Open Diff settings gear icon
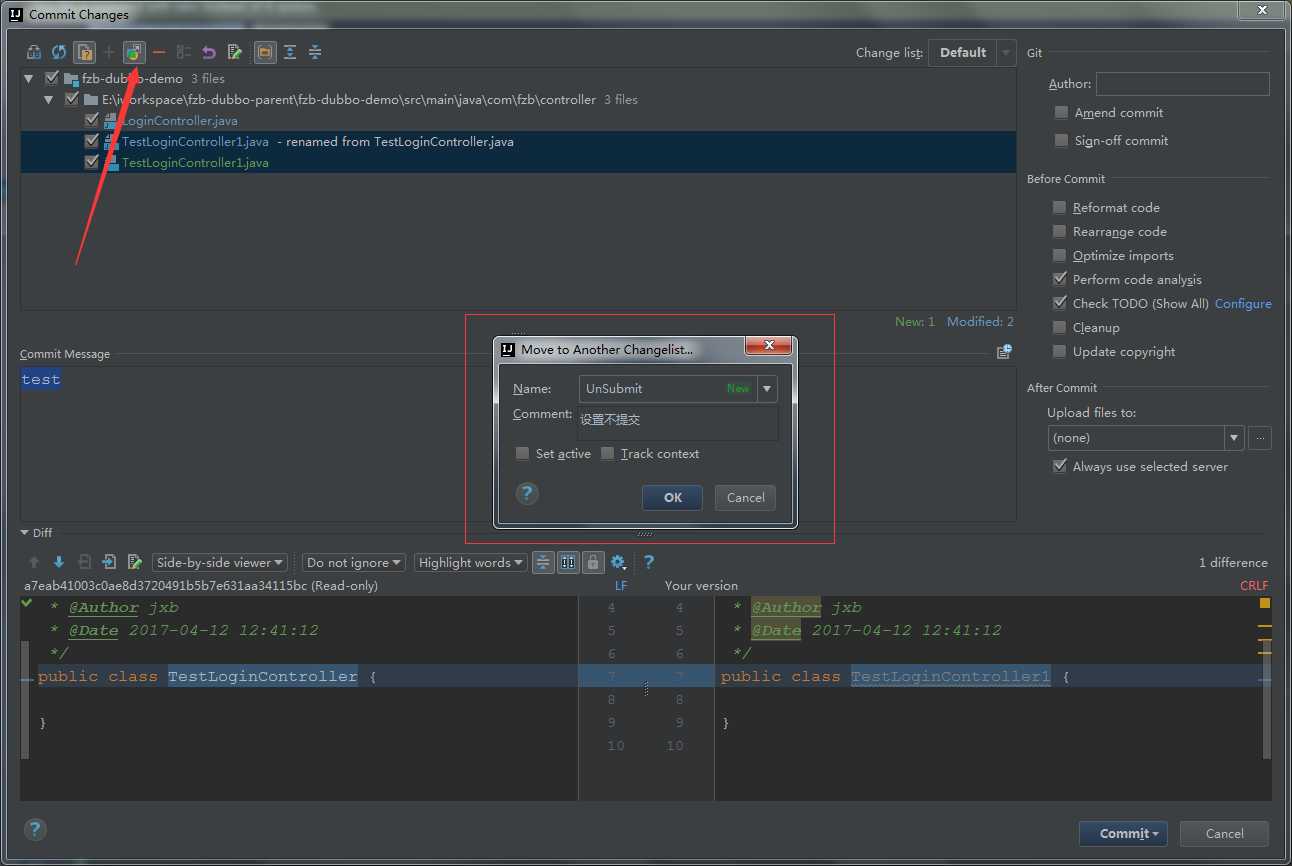 (619, 562)
